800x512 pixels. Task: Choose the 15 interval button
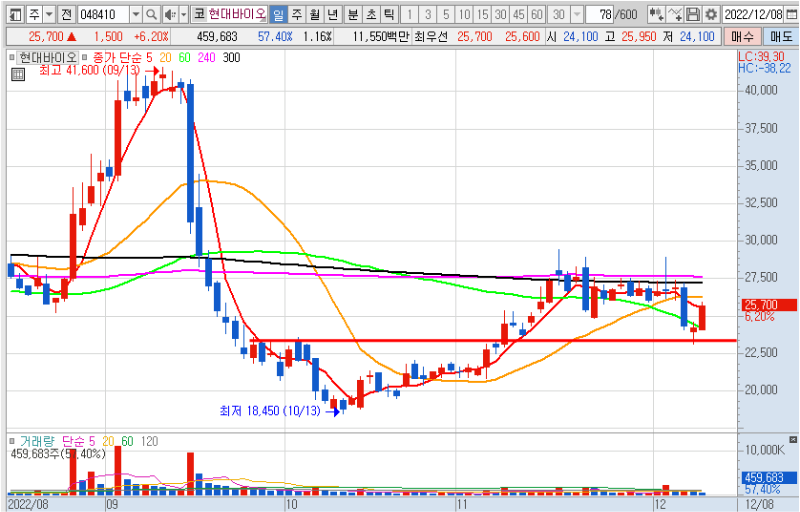point(483,14)
